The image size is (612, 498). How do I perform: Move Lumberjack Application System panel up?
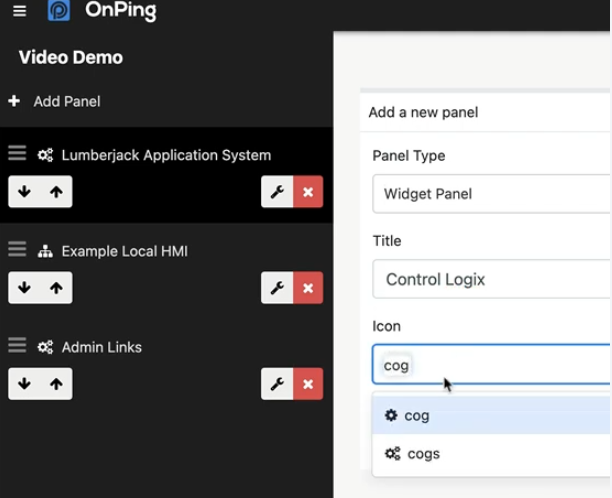coord(56,192)
